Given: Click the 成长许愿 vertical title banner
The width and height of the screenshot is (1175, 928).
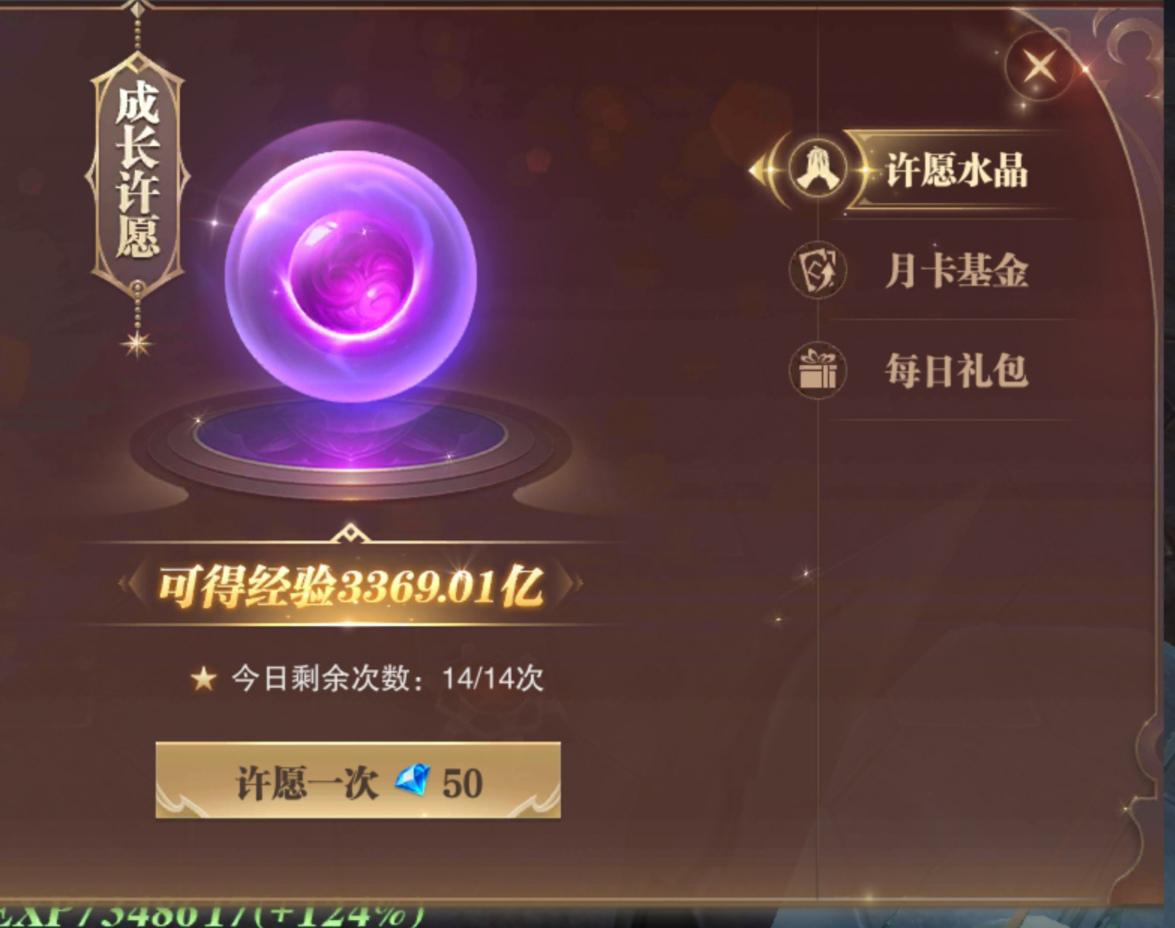Looking at the screenshot, I should pos(137,174).
